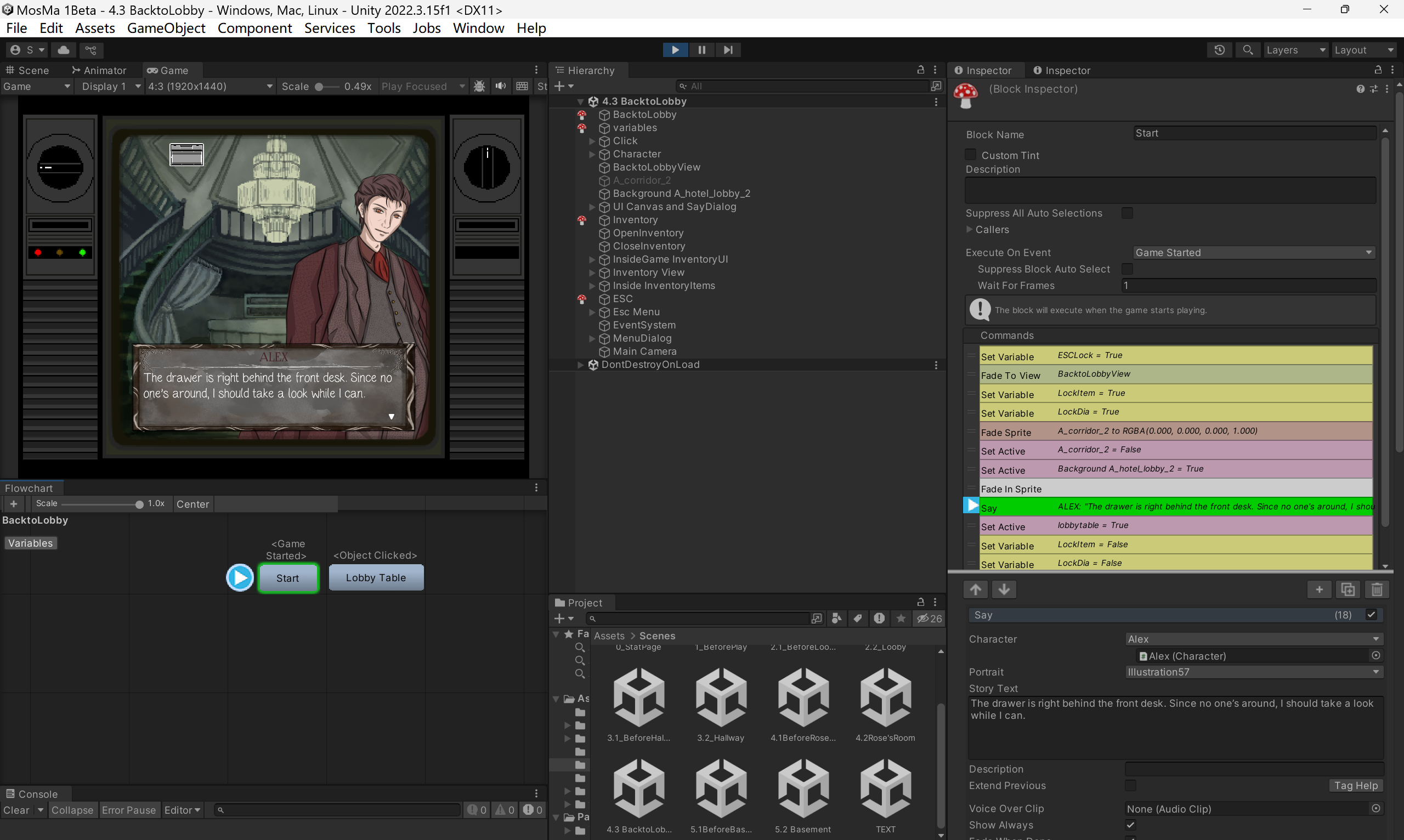Open the Portrait Illustration57 dropdown
Viewport: 1404px width, 840px height.
click(1254, 671)
